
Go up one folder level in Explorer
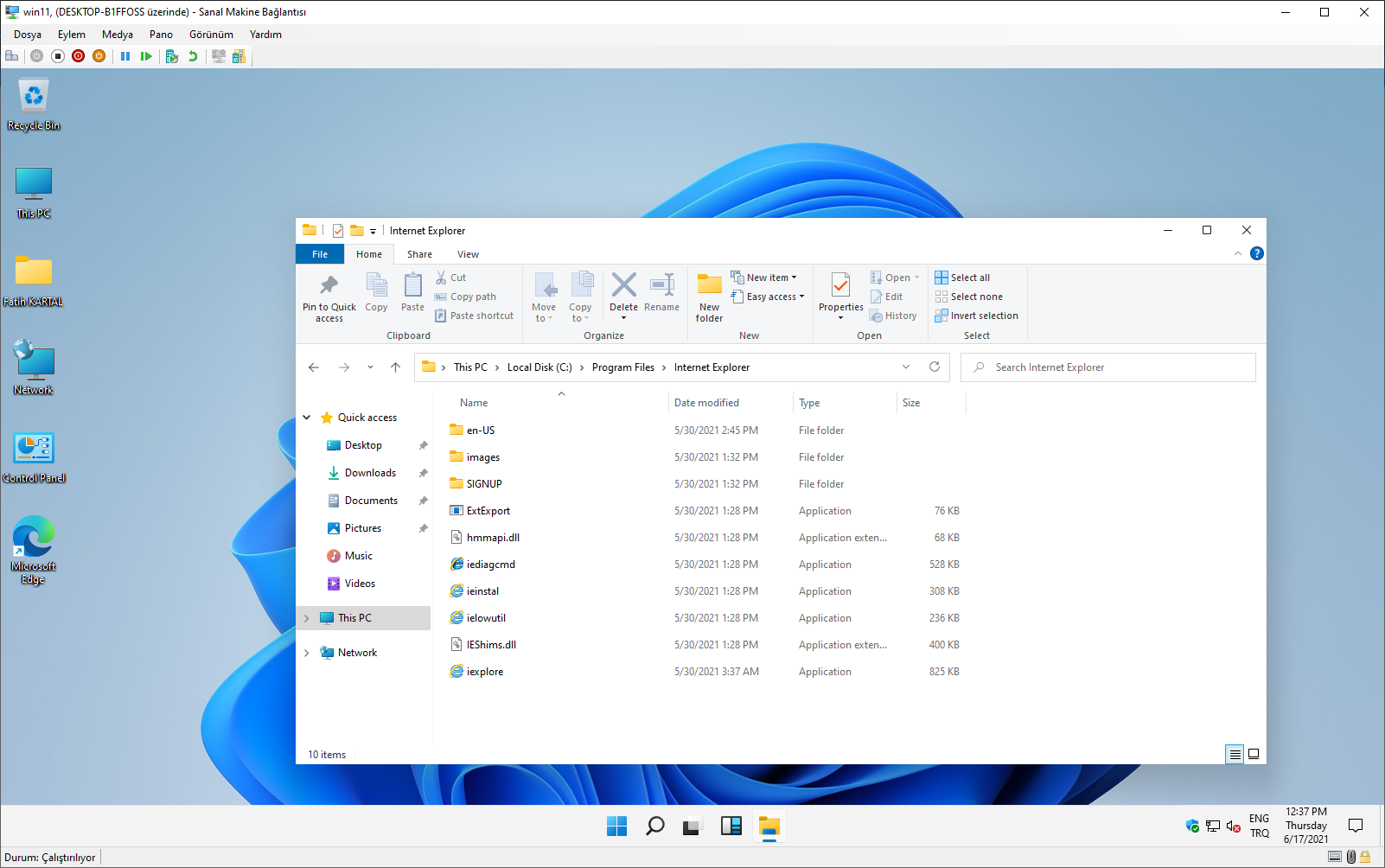396,367
